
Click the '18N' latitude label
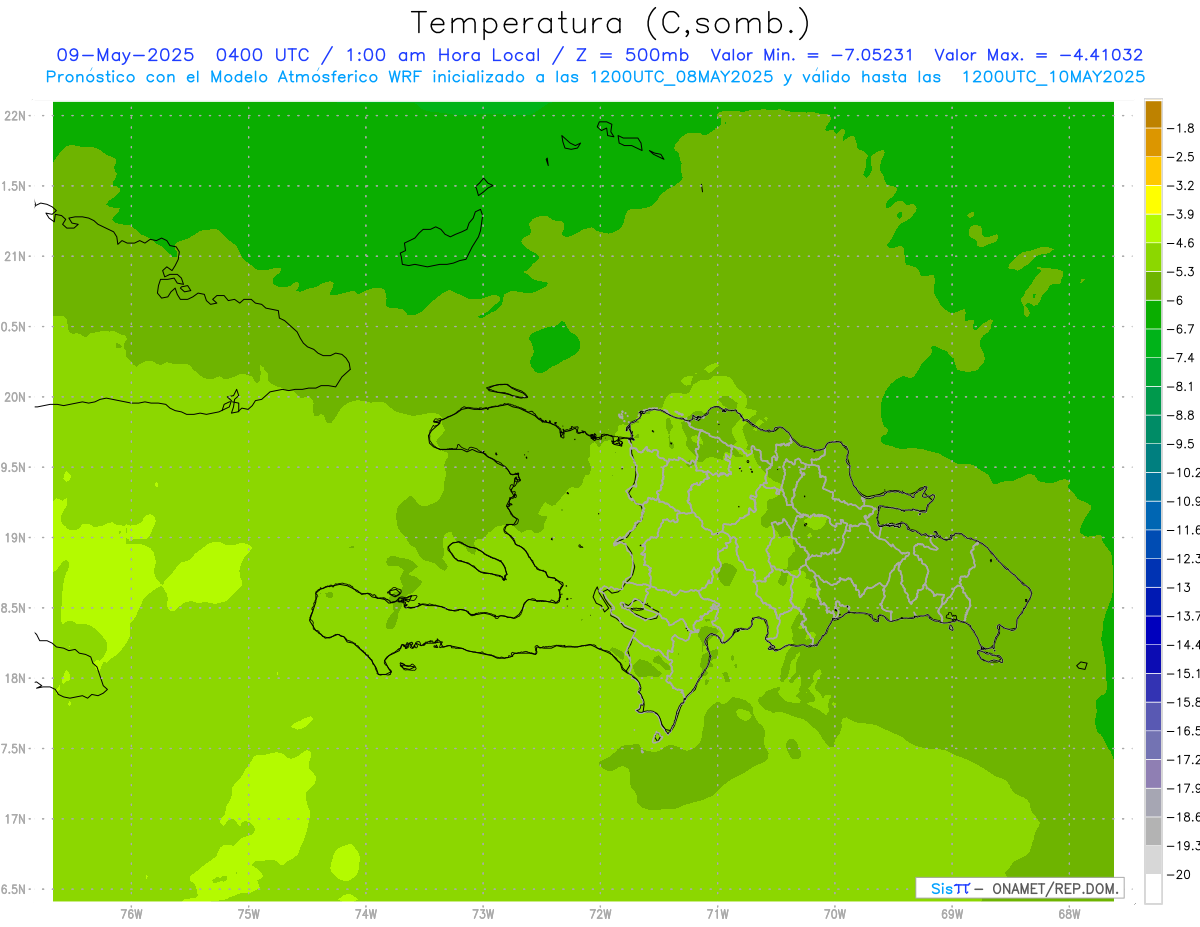pos(16,678)
